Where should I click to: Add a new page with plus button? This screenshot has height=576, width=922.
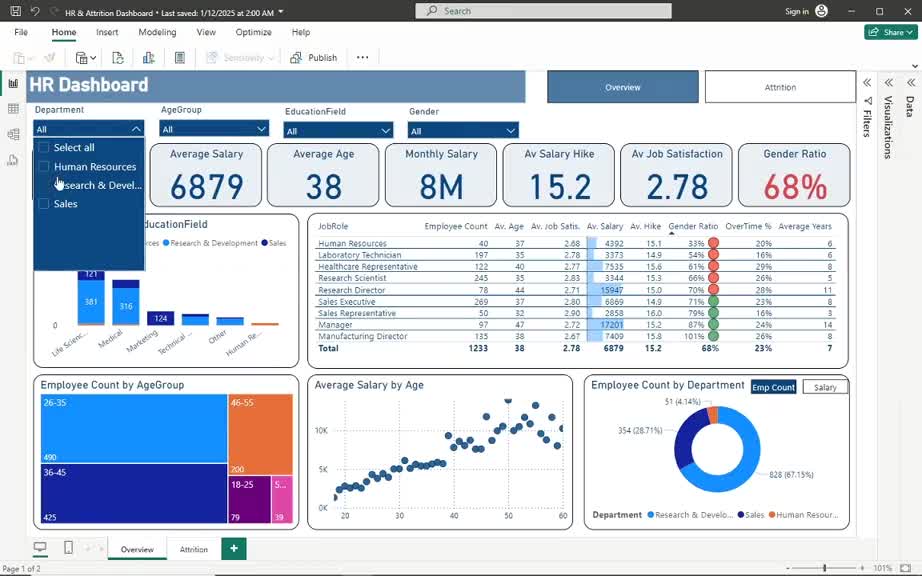coord(232,548)
